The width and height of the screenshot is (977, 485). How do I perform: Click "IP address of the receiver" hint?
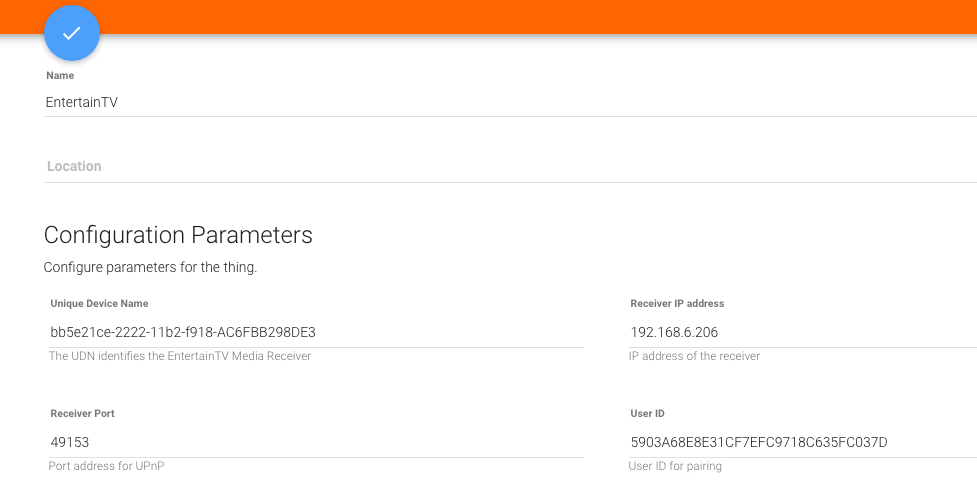coord(694,356)
